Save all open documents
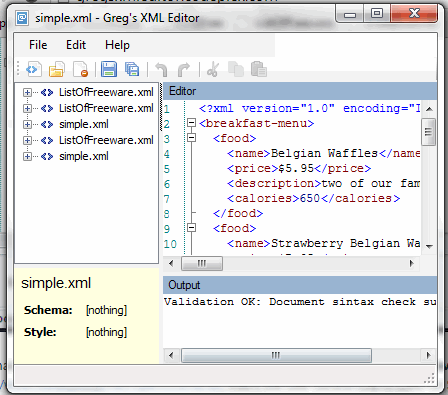 click(x=132, y=69)
